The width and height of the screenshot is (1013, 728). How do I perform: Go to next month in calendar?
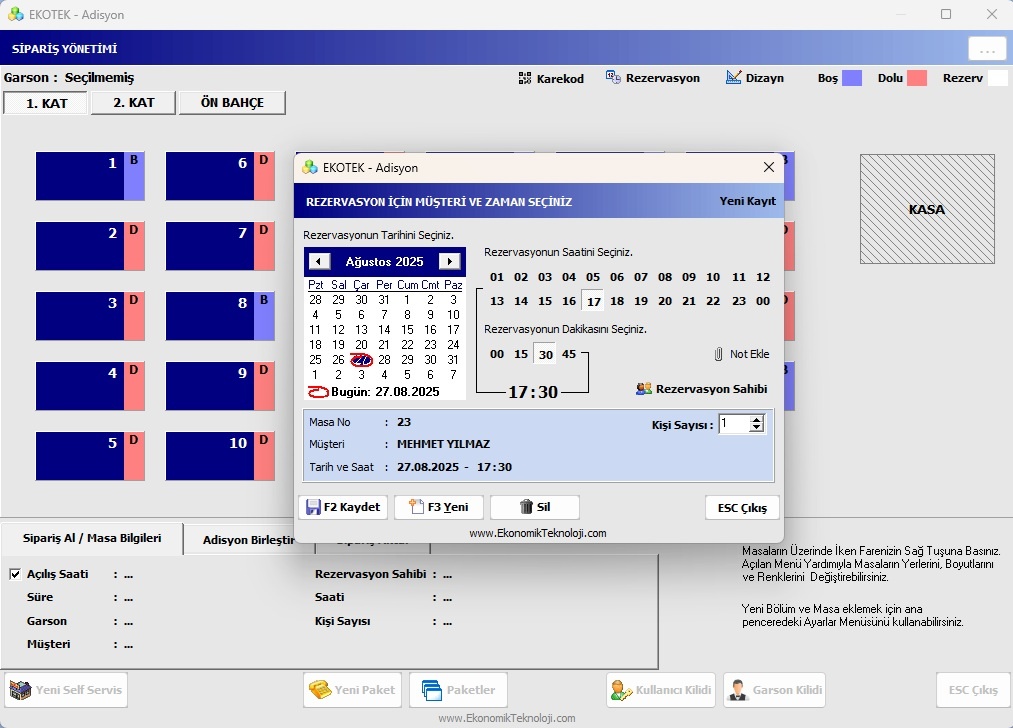pyautogui.click(x=450, y=261)
